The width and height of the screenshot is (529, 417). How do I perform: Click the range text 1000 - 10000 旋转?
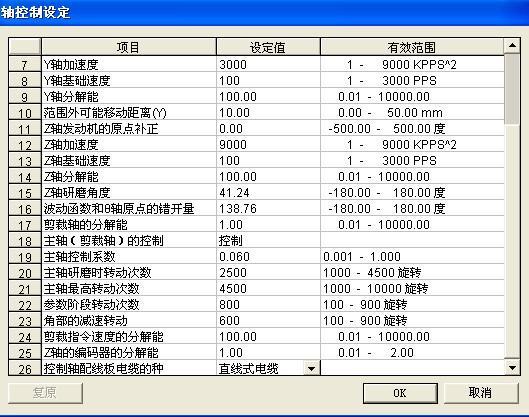(x=375, y=289)
